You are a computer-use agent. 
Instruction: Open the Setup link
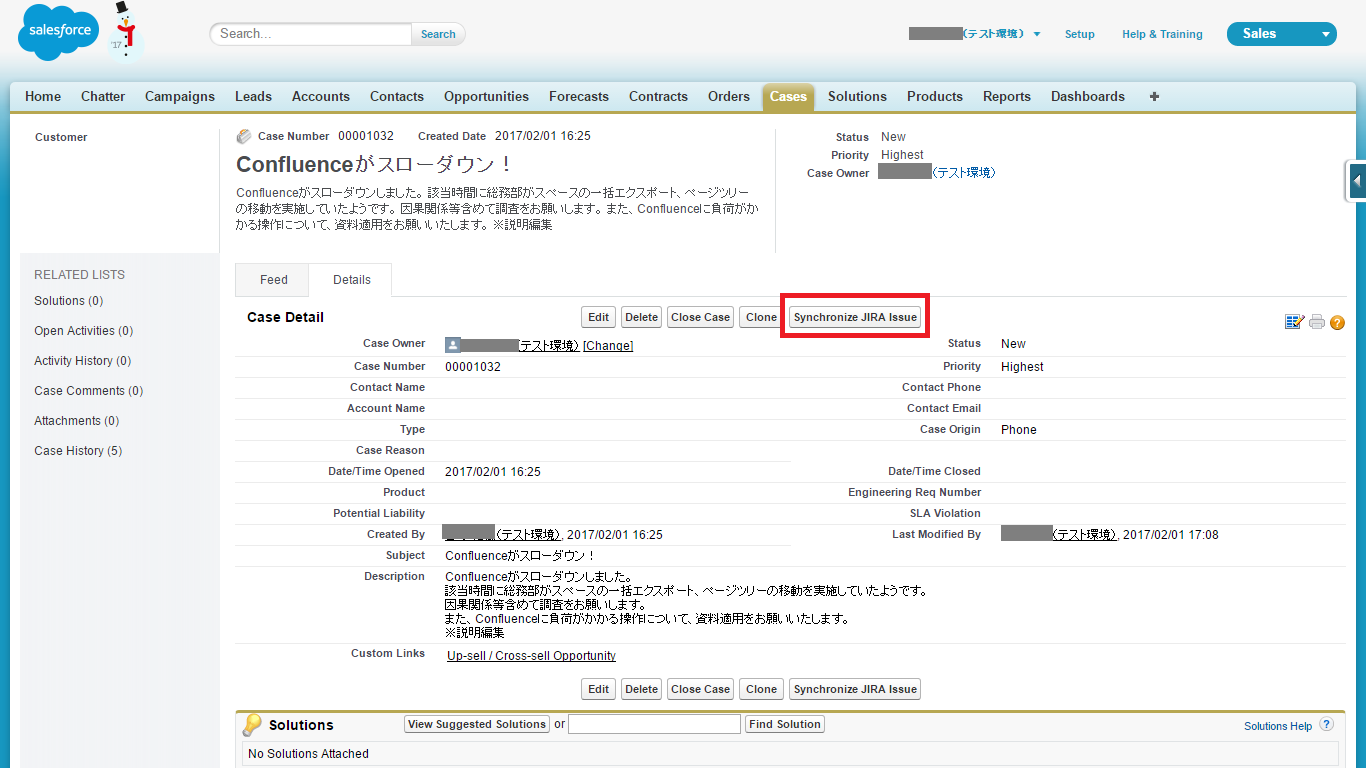point(1079,34)
